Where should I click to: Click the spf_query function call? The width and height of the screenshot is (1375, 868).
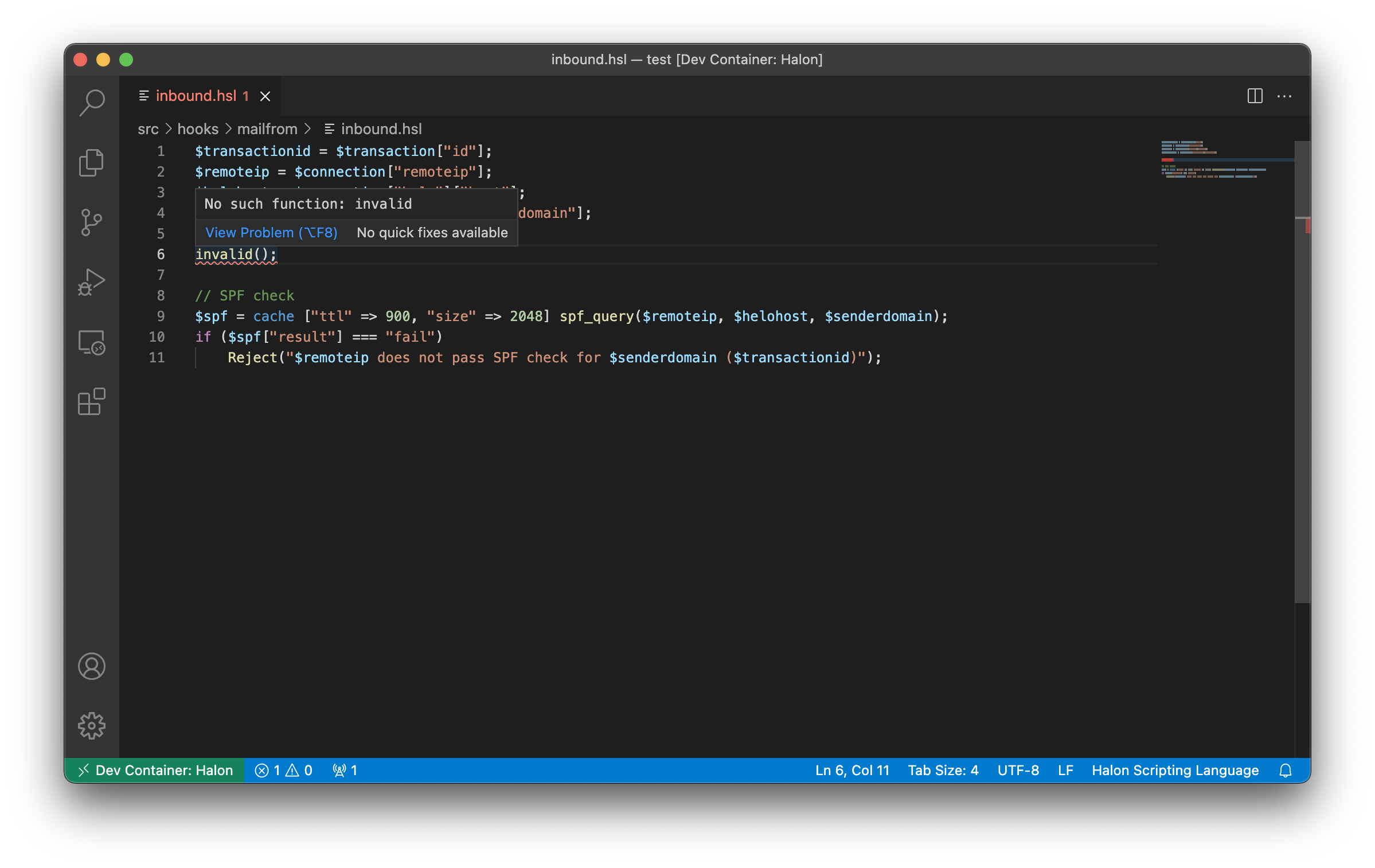pos(596,316)
